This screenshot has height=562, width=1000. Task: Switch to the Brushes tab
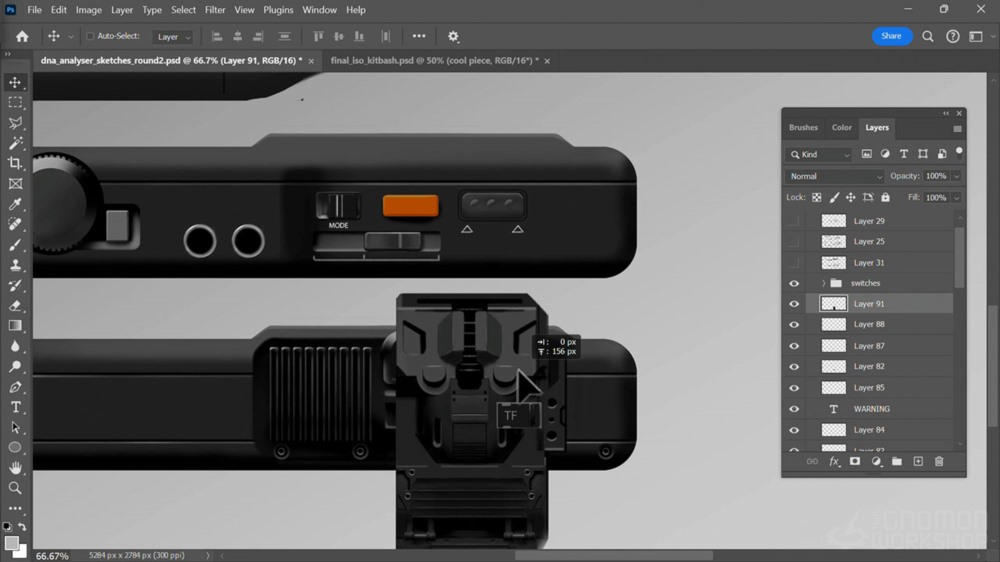(x=803, y=128)
